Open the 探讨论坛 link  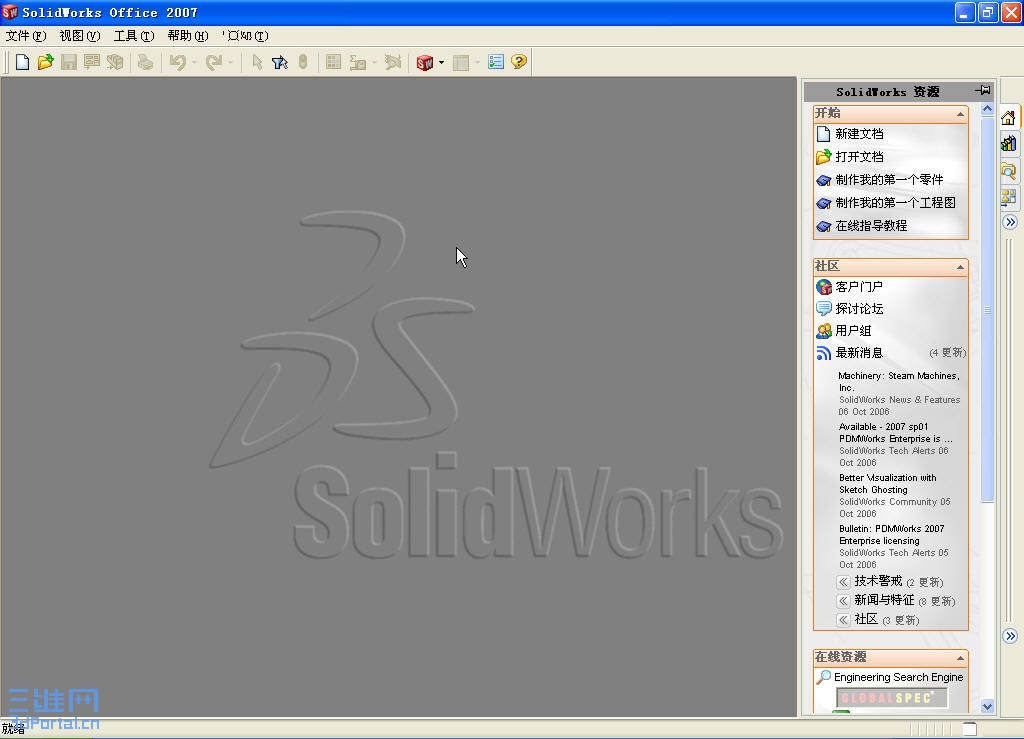coord(859,309)
